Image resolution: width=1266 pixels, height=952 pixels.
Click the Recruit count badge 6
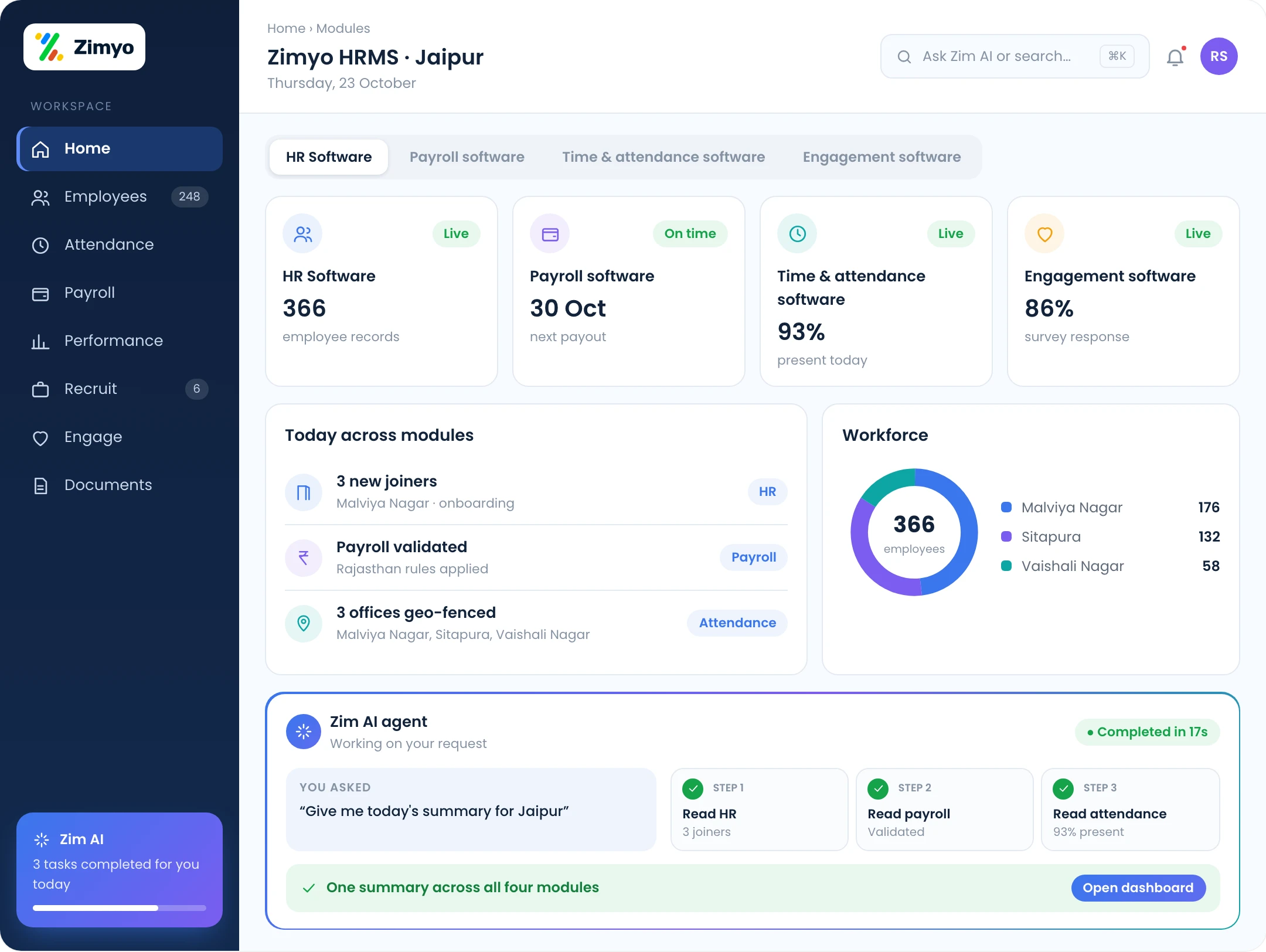click(196, 389)
